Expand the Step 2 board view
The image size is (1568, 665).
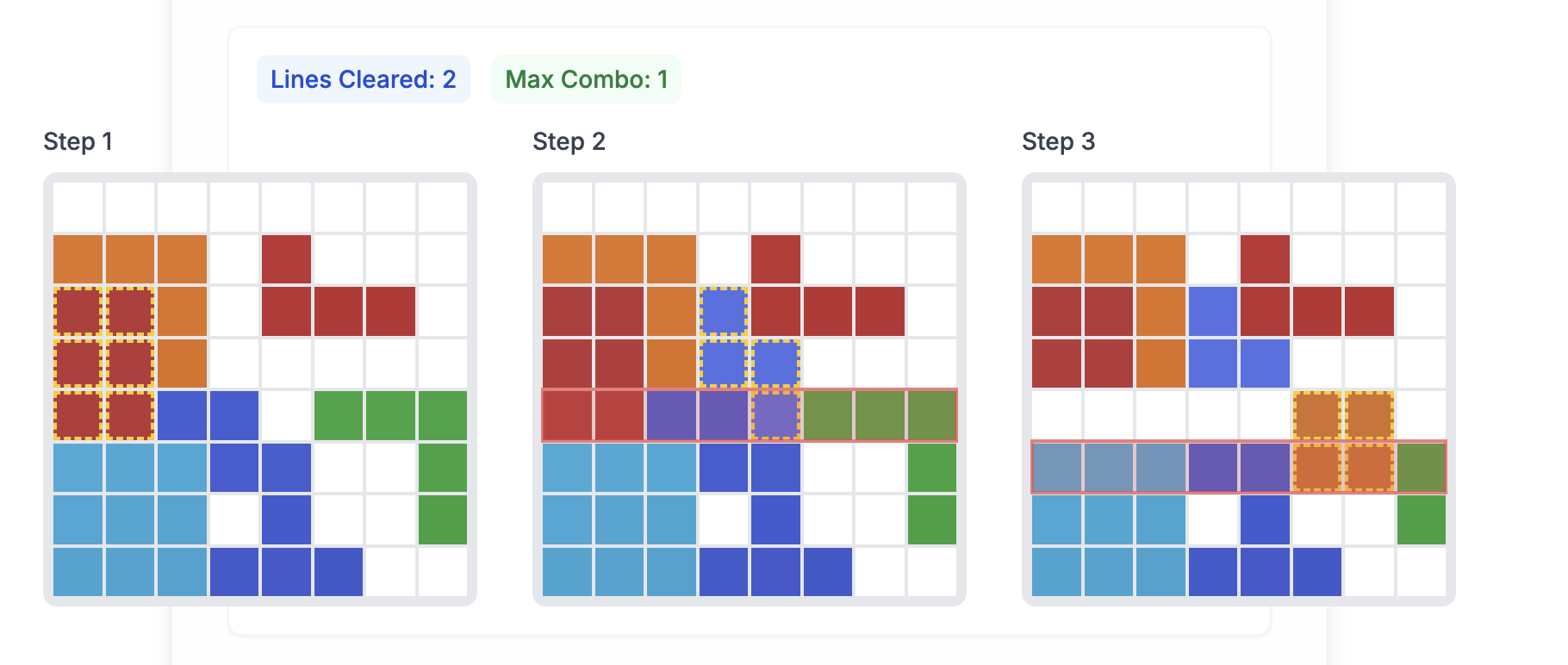748,389
